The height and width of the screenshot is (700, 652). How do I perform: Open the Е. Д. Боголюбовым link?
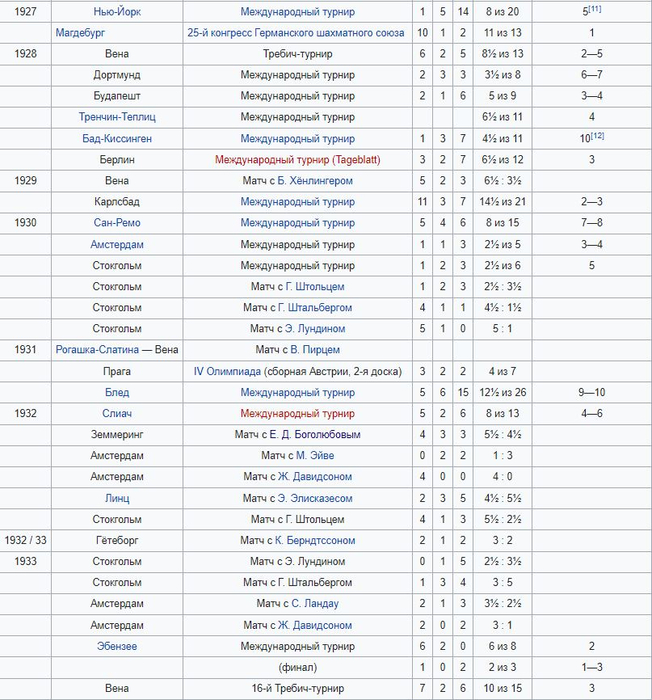315,434
